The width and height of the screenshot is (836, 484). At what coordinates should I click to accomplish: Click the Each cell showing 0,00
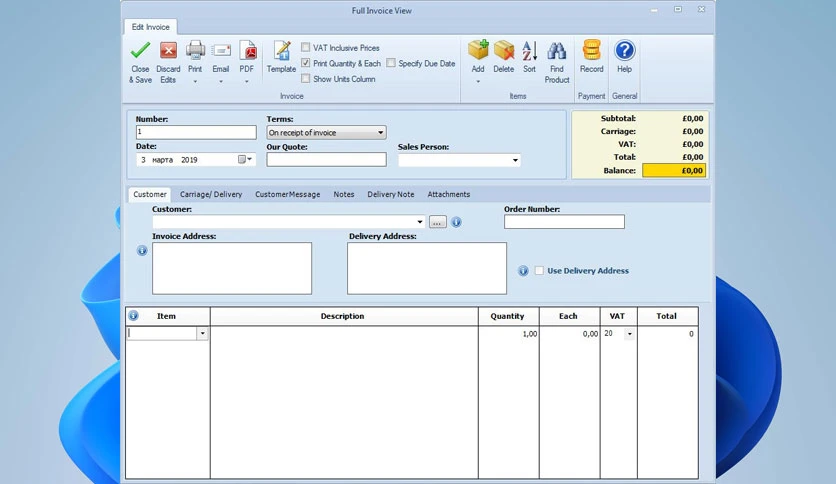pos(569,334)
